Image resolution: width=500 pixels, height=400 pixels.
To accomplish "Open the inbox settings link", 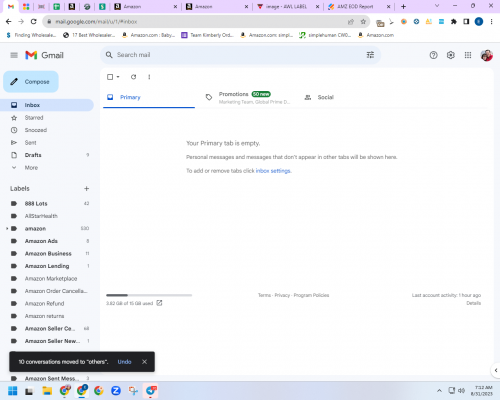I will 273,171.
